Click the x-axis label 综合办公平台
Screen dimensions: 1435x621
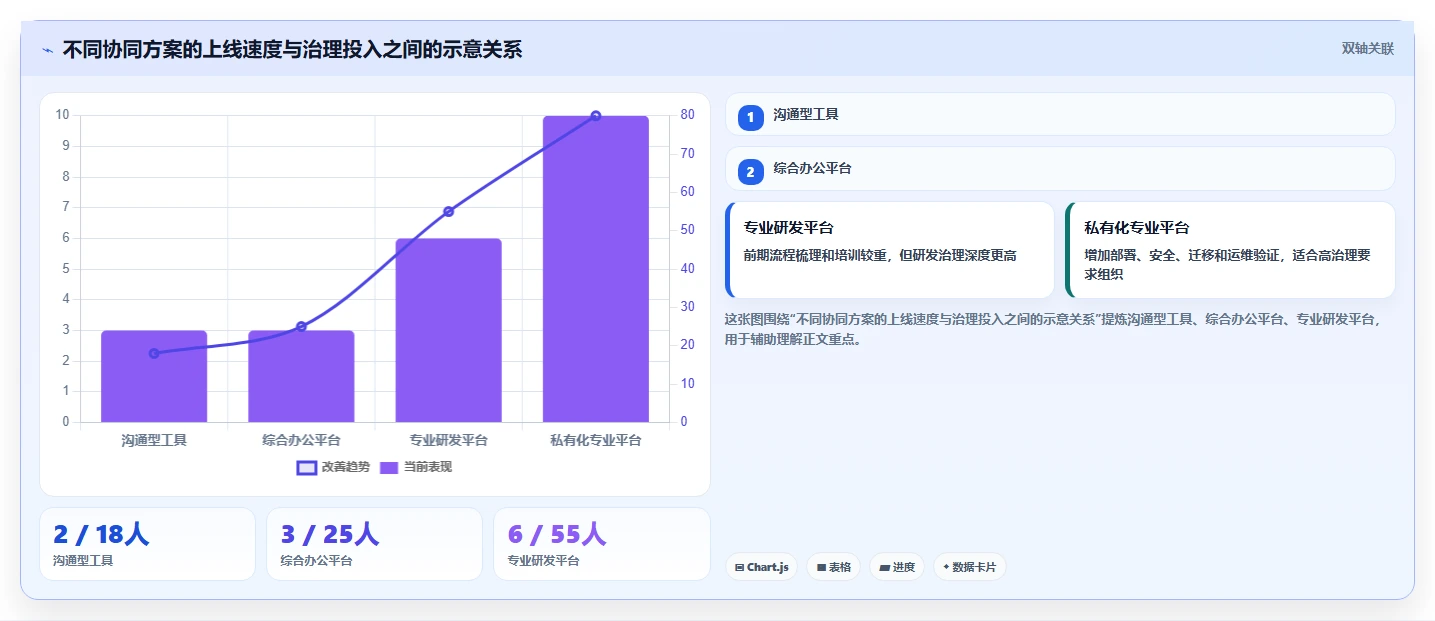point(301,440)
